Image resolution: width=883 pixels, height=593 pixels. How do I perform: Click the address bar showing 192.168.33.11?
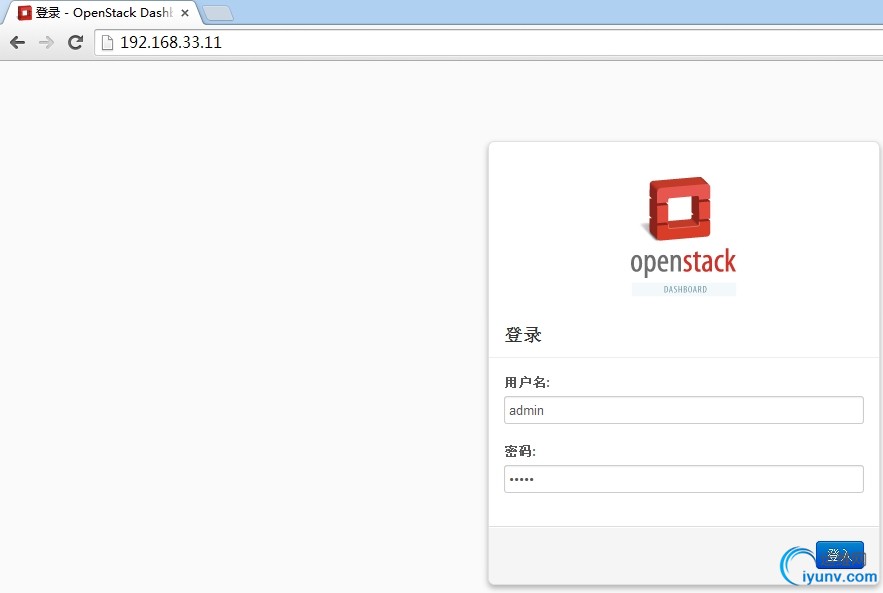click(x=489, y=42)
